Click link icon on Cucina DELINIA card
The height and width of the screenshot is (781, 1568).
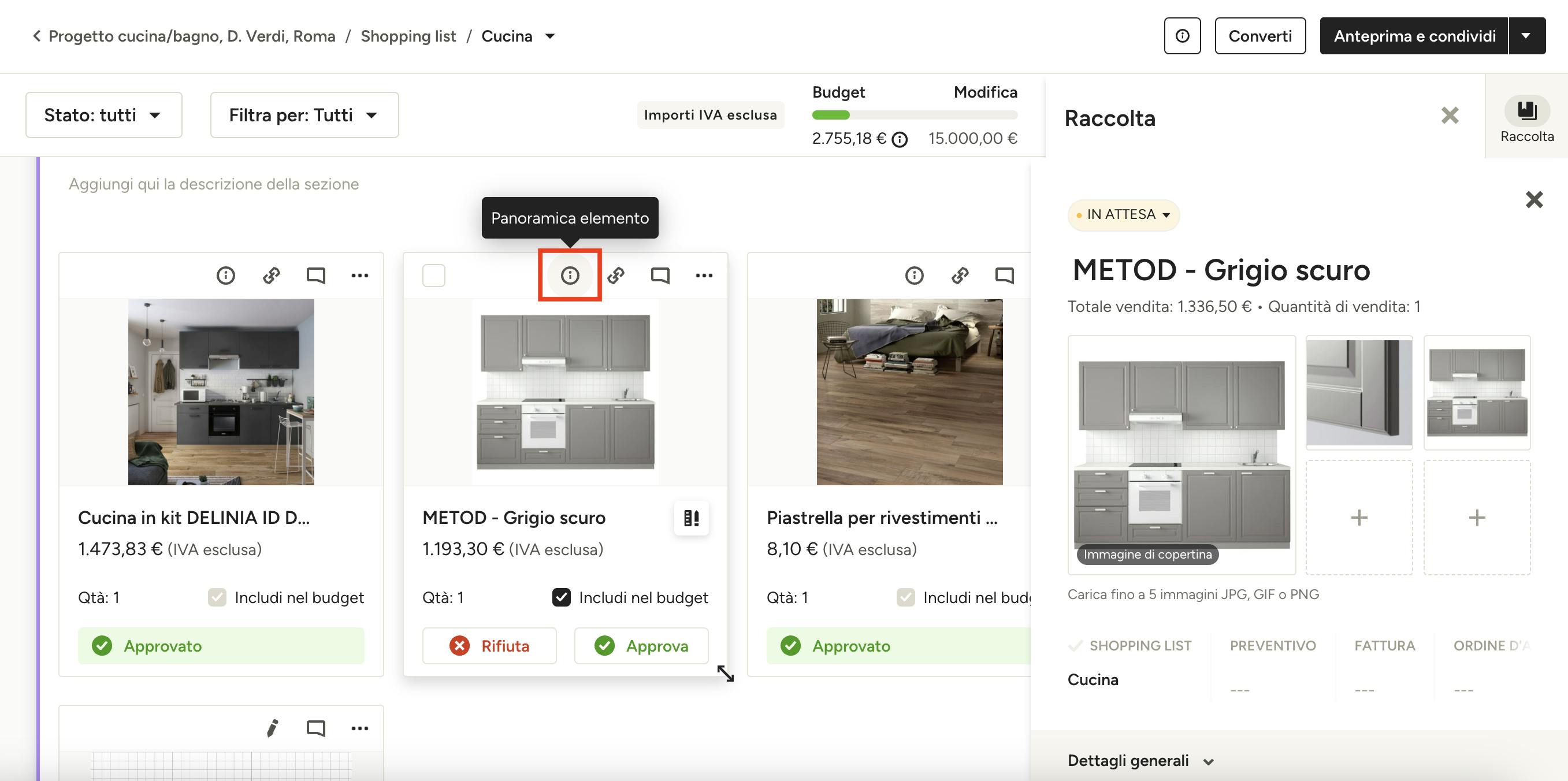pos(271,275)
